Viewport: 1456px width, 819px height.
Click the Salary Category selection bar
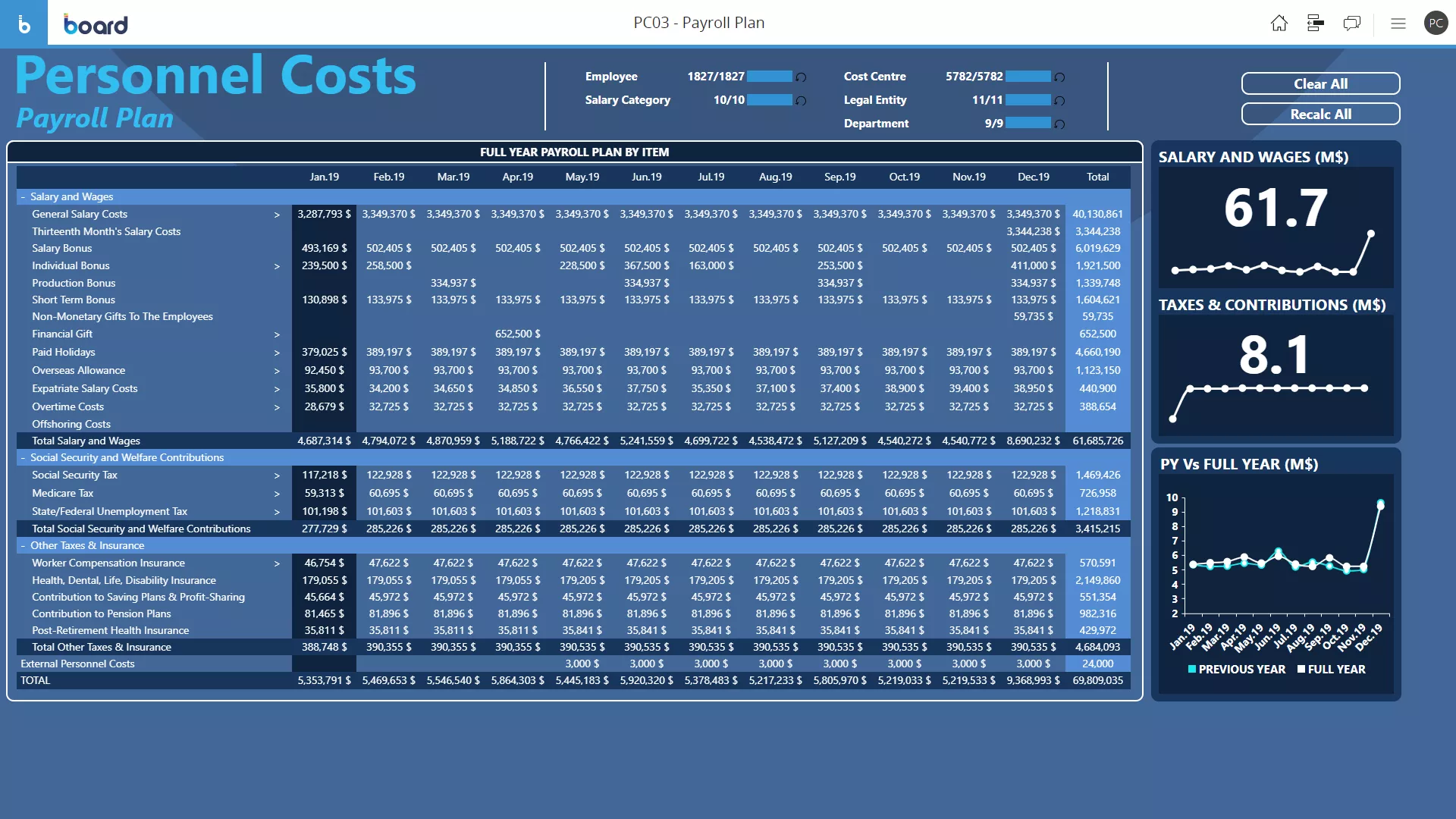(x=770, y=100)
